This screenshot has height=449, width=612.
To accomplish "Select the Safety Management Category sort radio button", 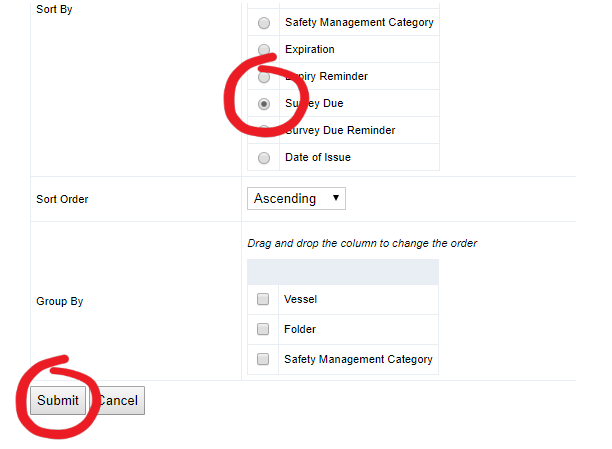I will click(x=264, y=23).
